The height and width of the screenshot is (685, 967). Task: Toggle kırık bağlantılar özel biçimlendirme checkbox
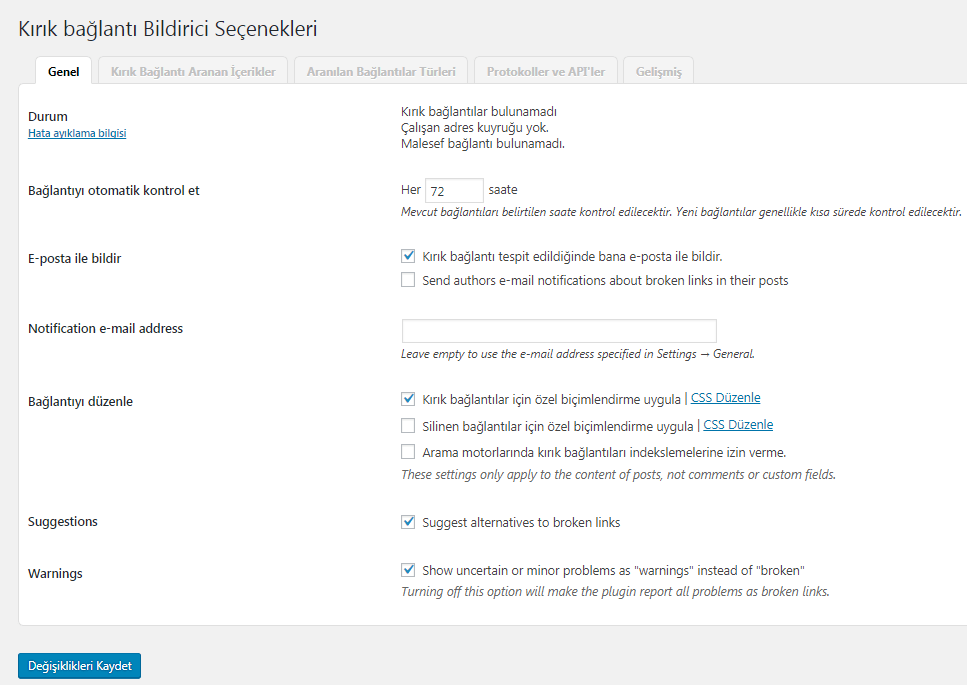coord(408,399)
